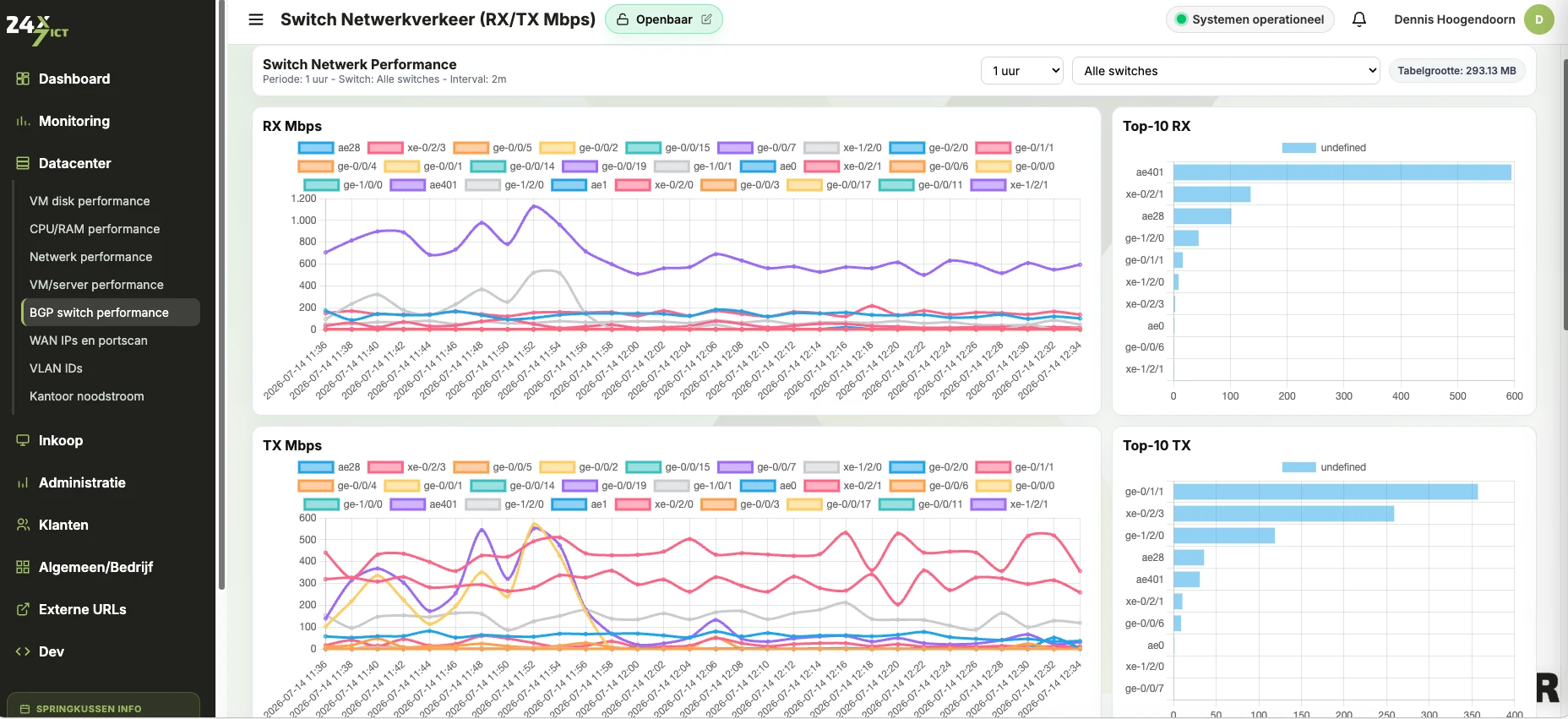Click the Administratie chart icon

pos(23,482)
